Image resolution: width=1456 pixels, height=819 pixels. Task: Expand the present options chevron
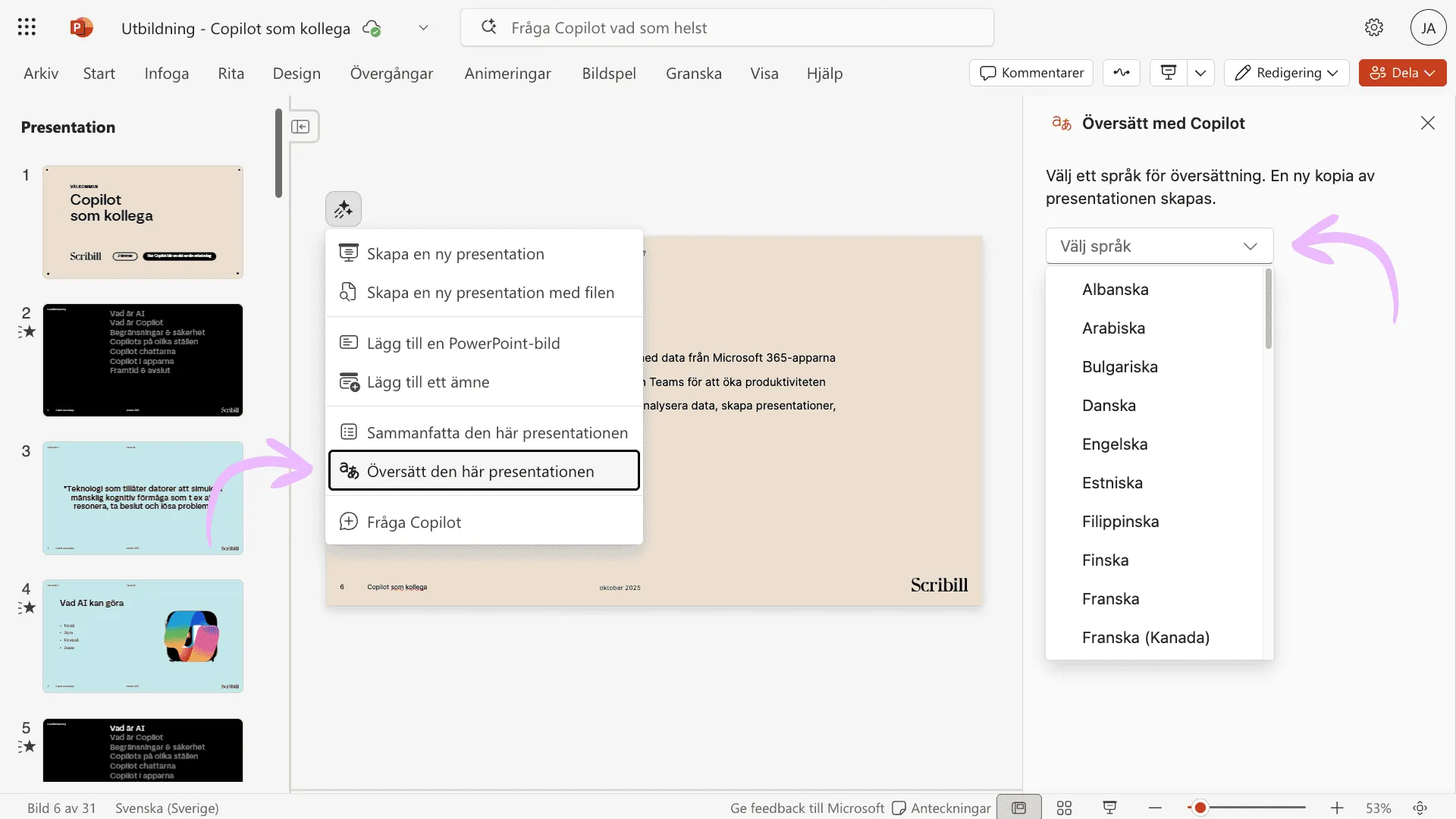1200,73
